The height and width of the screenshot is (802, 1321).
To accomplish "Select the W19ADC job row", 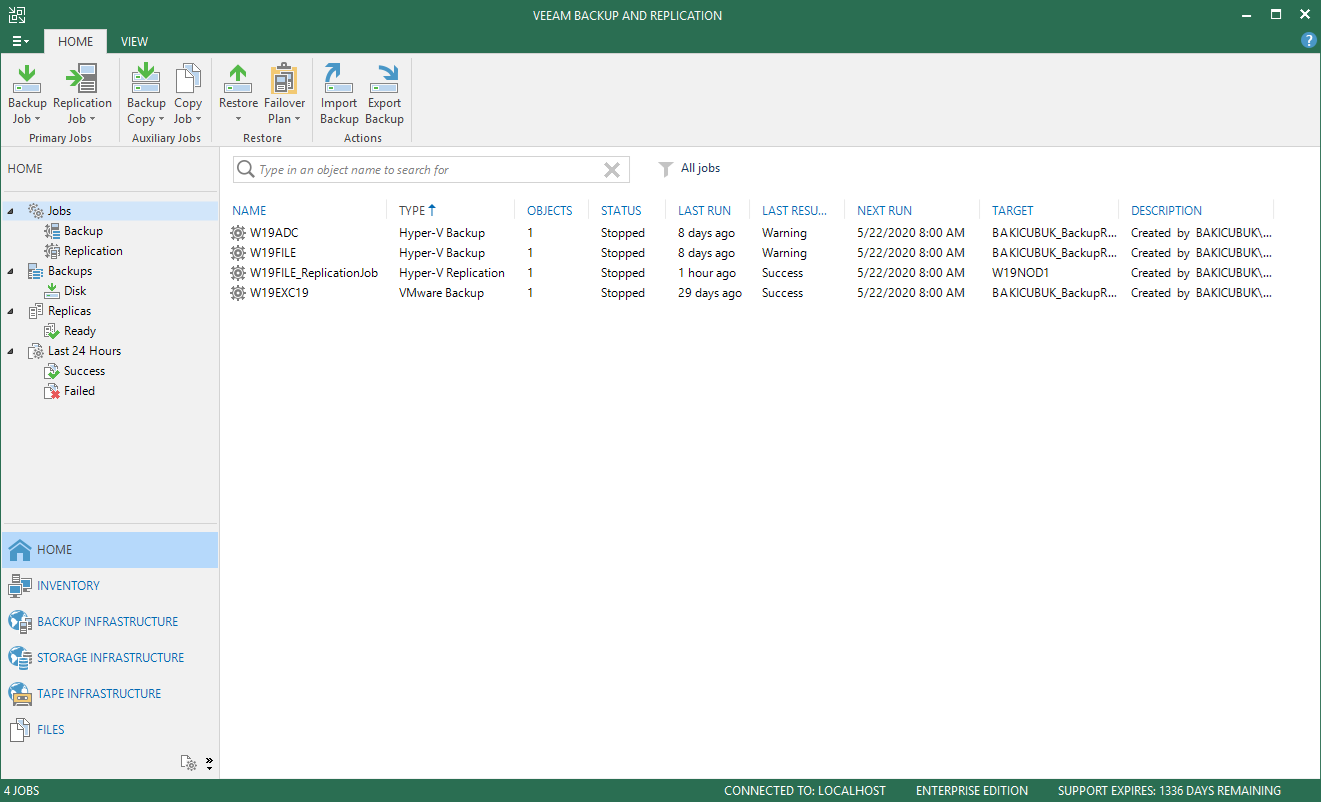I will point(752,233).
